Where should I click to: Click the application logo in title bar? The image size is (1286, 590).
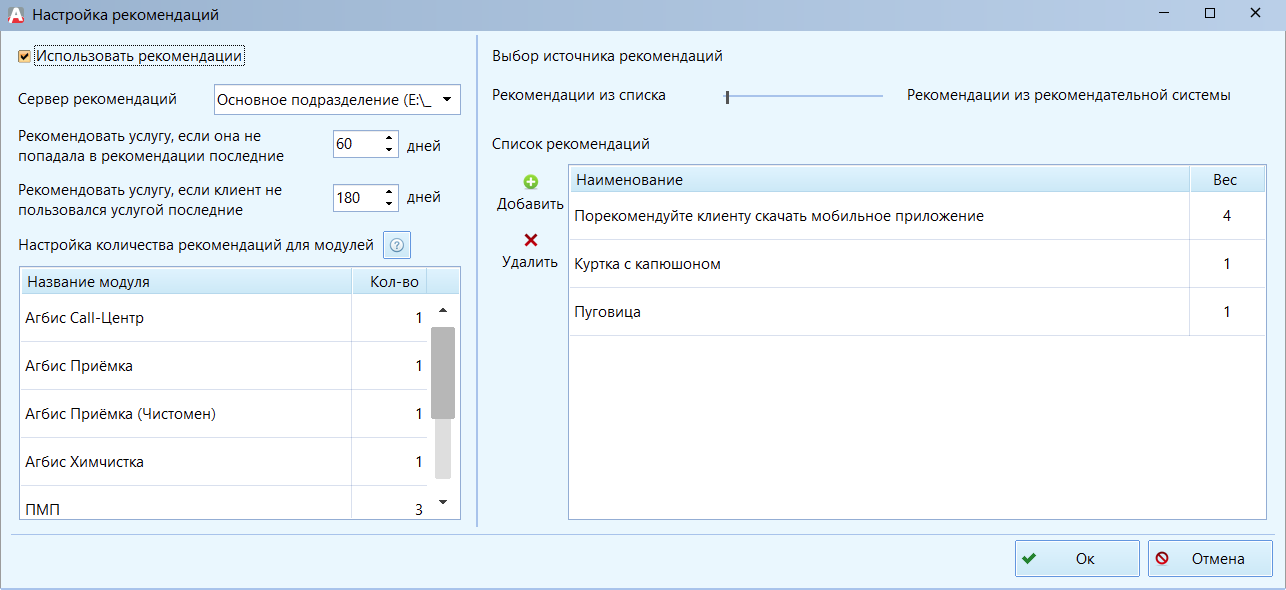pyautogui.click(x=15, y=15)
